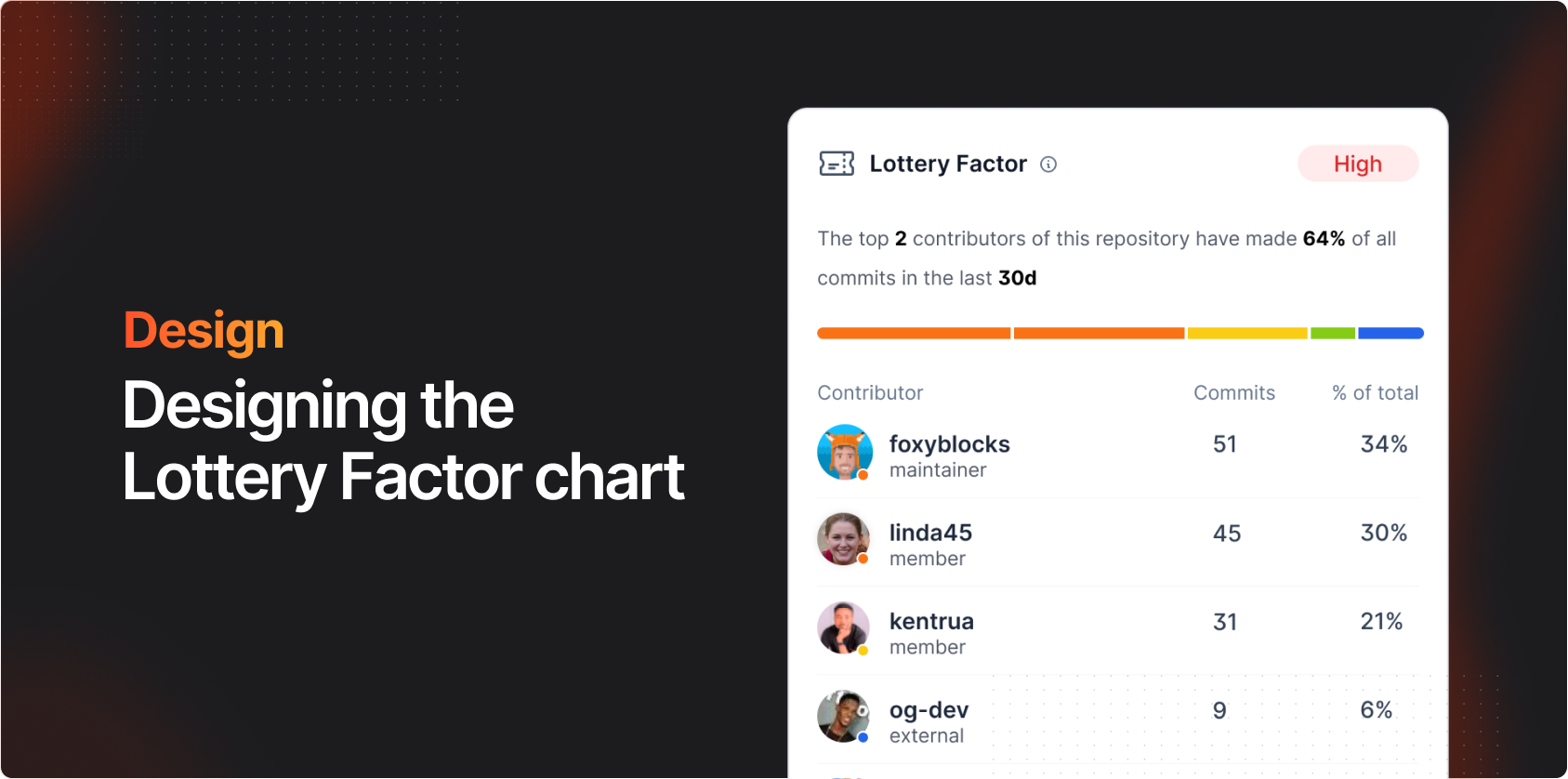
Task: Click the info icon beside Lottery Factor
Action: [1048, 165]
